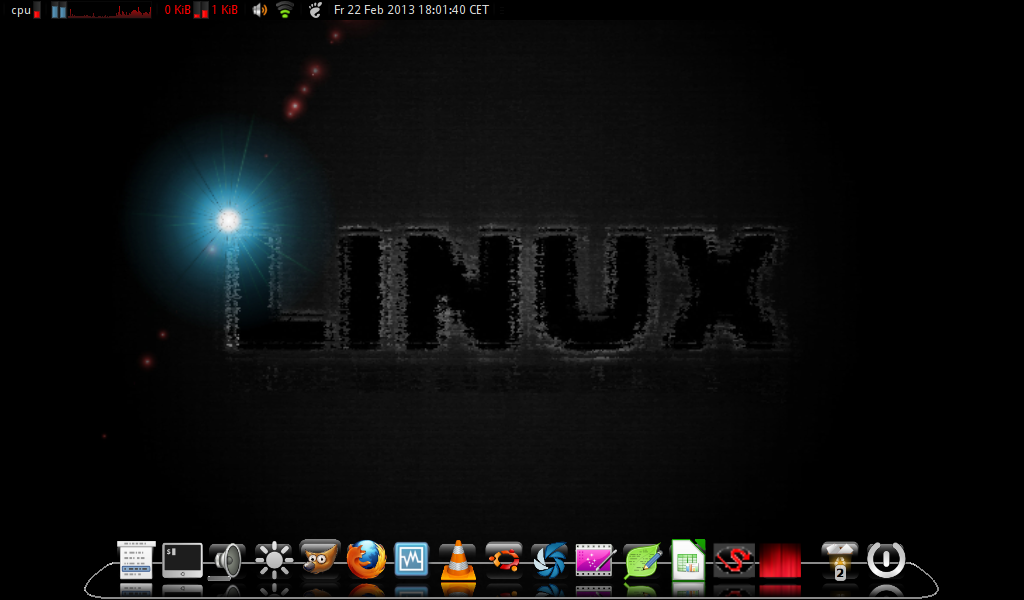1024x600 pixels.
Task: Open the speaker sound settings dock icon
Action: click(227, 561)
